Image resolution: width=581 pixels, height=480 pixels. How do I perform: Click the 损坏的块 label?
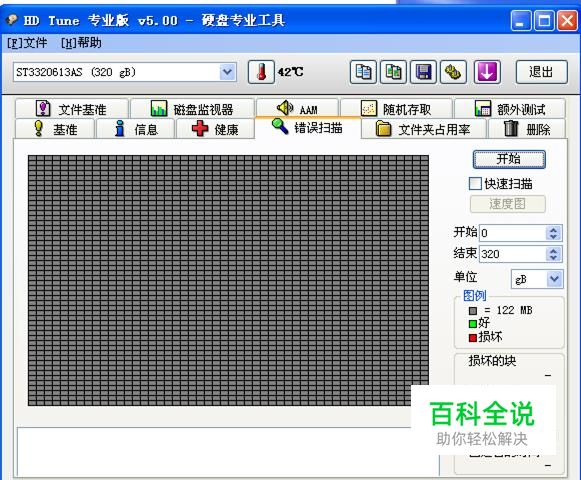(x=492, y=361)
